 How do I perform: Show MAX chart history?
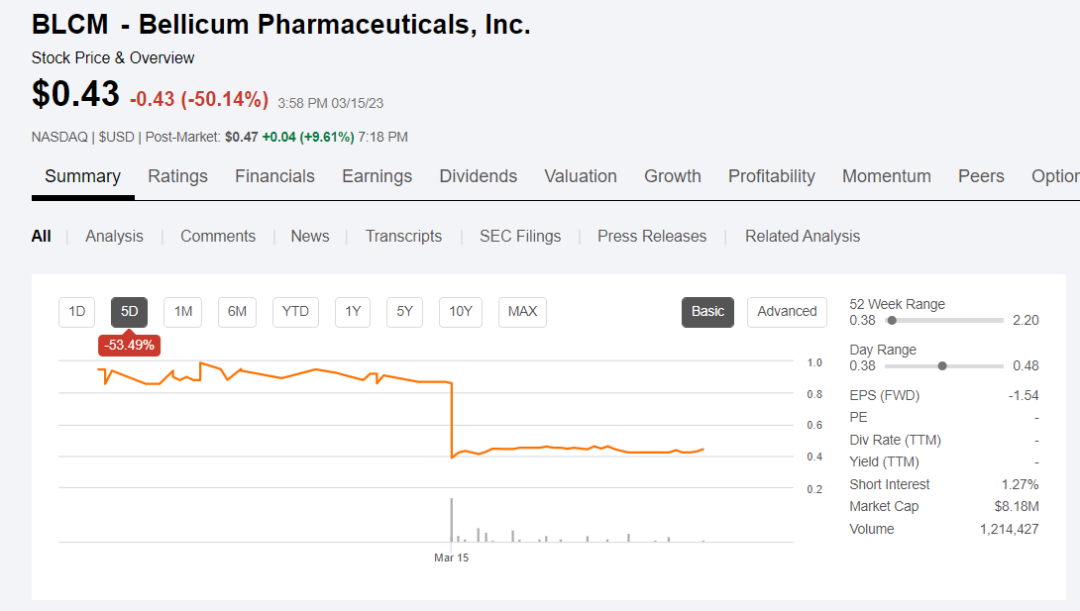[522, 311]
